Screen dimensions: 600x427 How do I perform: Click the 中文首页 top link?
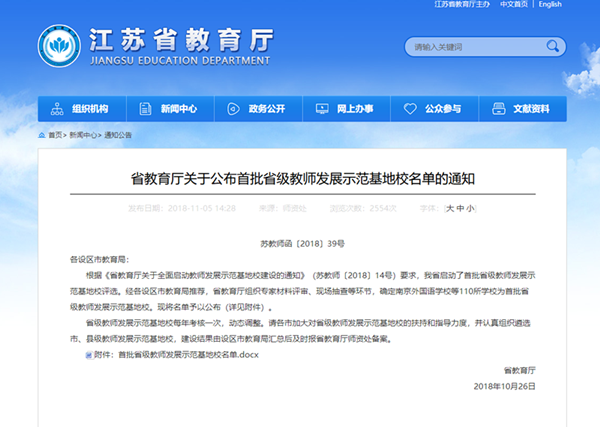[x=513, y=5]
